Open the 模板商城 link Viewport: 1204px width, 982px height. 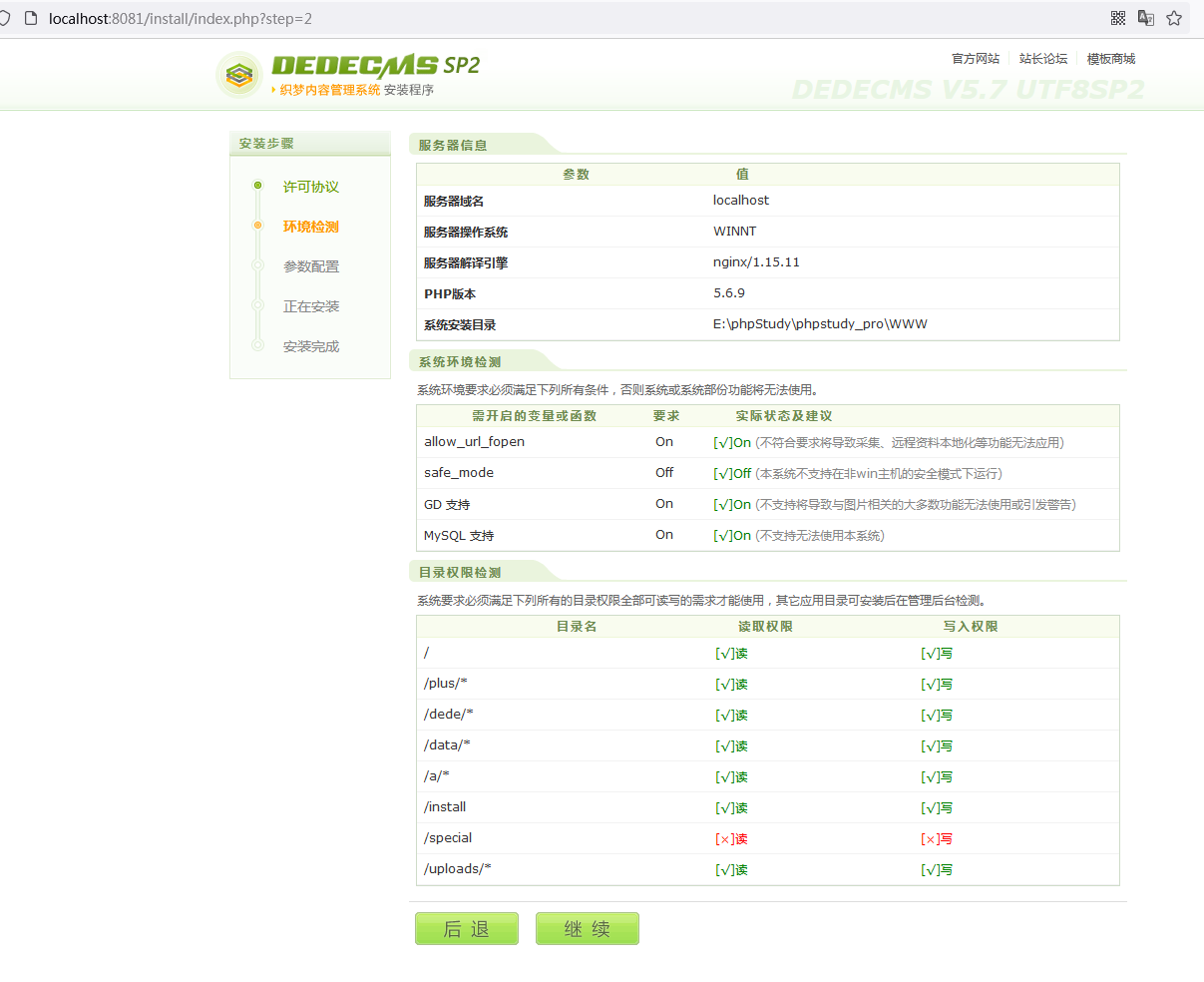coord(1111,59)
